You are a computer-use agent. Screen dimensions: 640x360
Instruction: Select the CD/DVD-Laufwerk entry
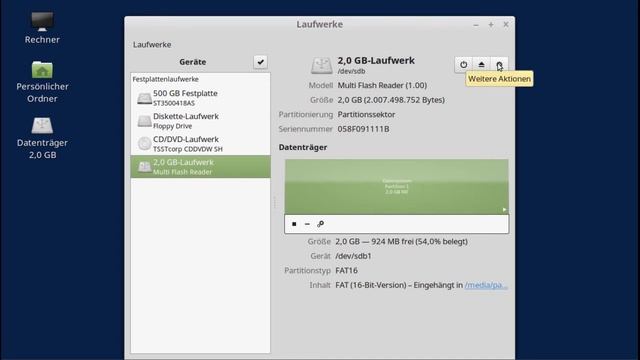200,144
